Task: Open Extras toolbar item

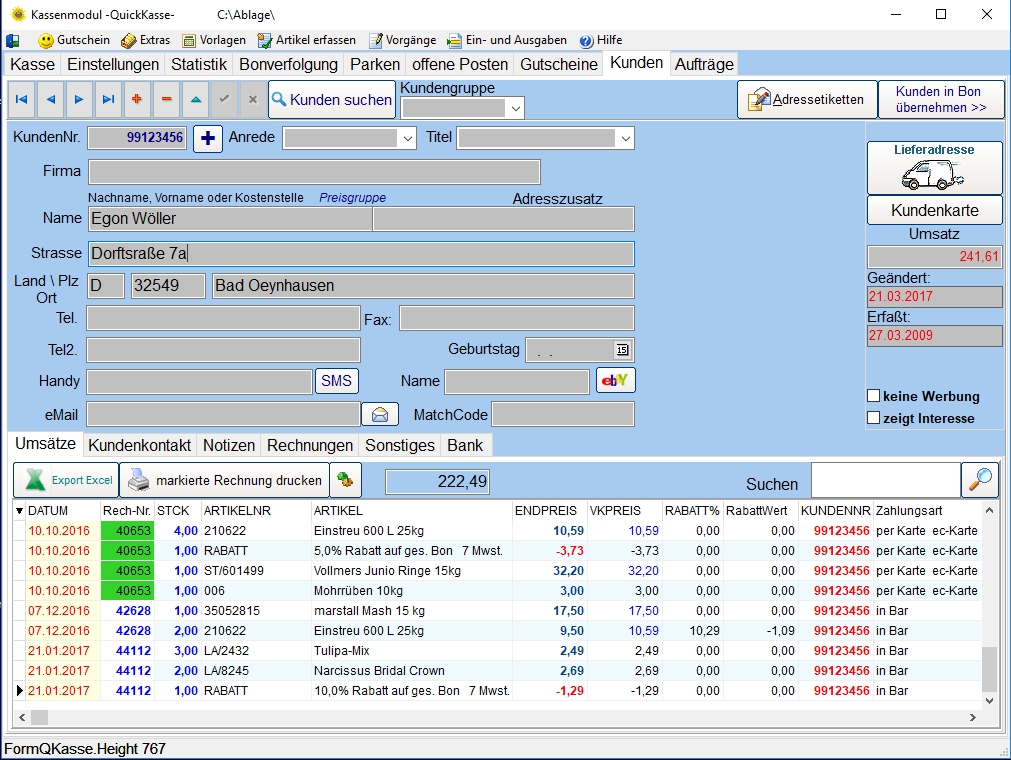Action: point(146,41)
